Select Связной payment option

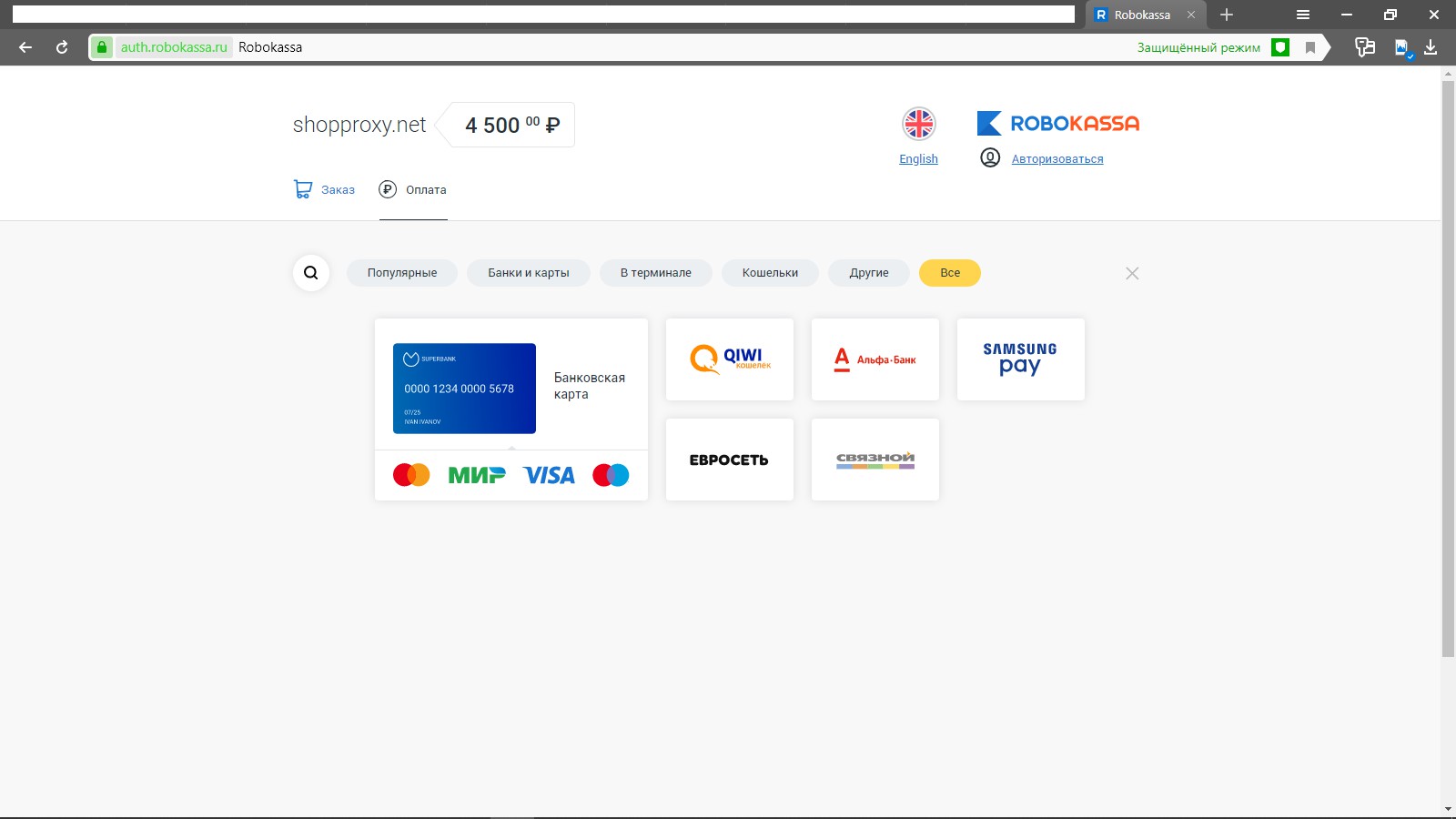coord(875,460)
